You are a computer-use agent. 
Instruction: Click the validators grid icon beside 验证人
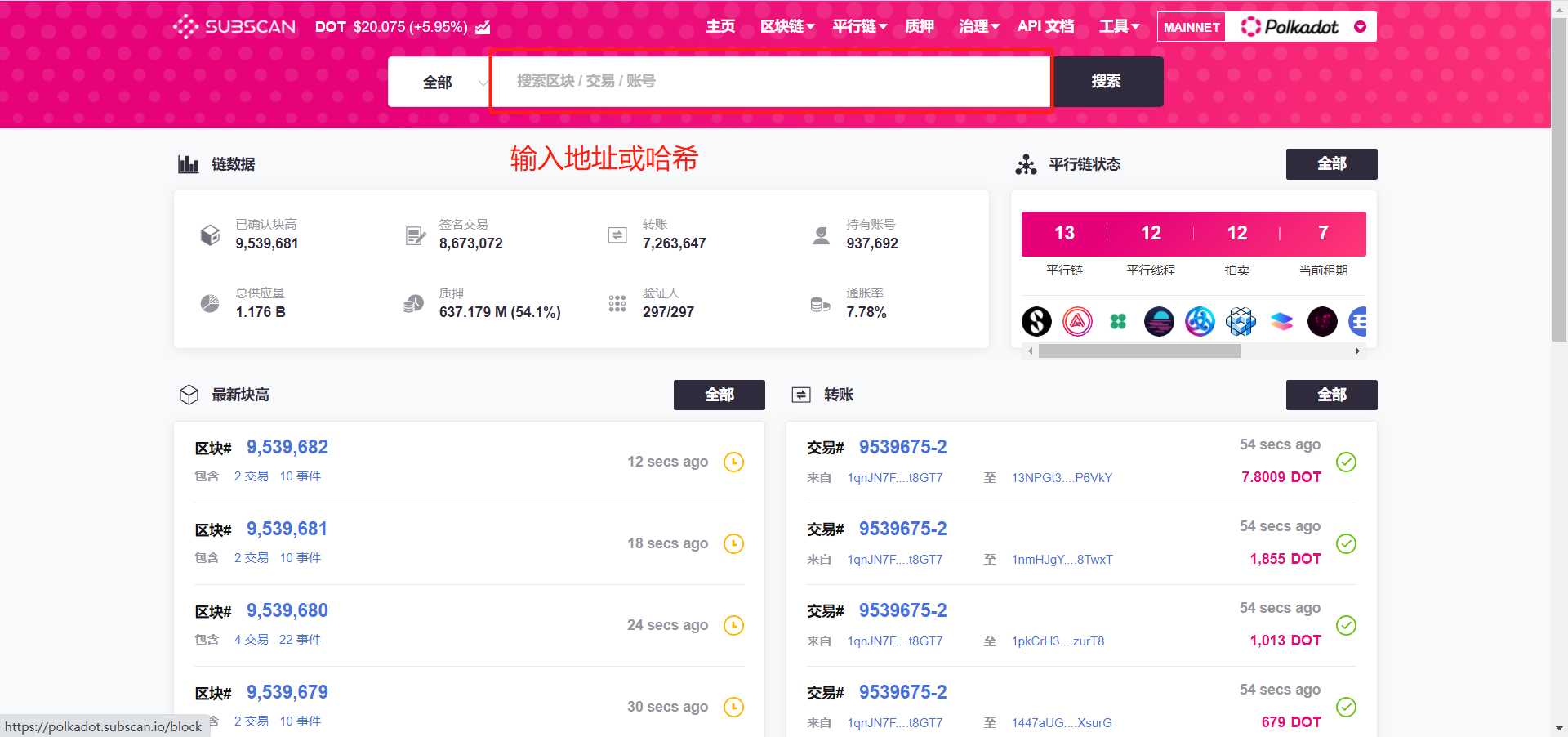tap(618, 303)
